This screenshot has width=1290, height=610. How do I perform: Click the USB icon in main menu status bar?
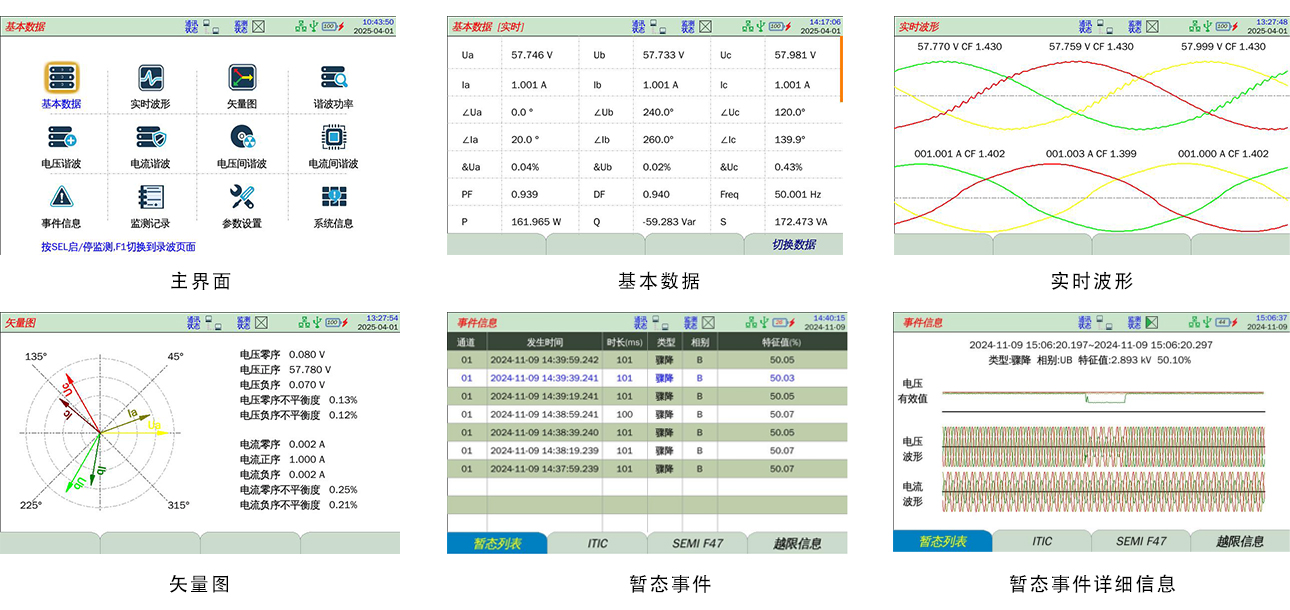click(313, 26)
